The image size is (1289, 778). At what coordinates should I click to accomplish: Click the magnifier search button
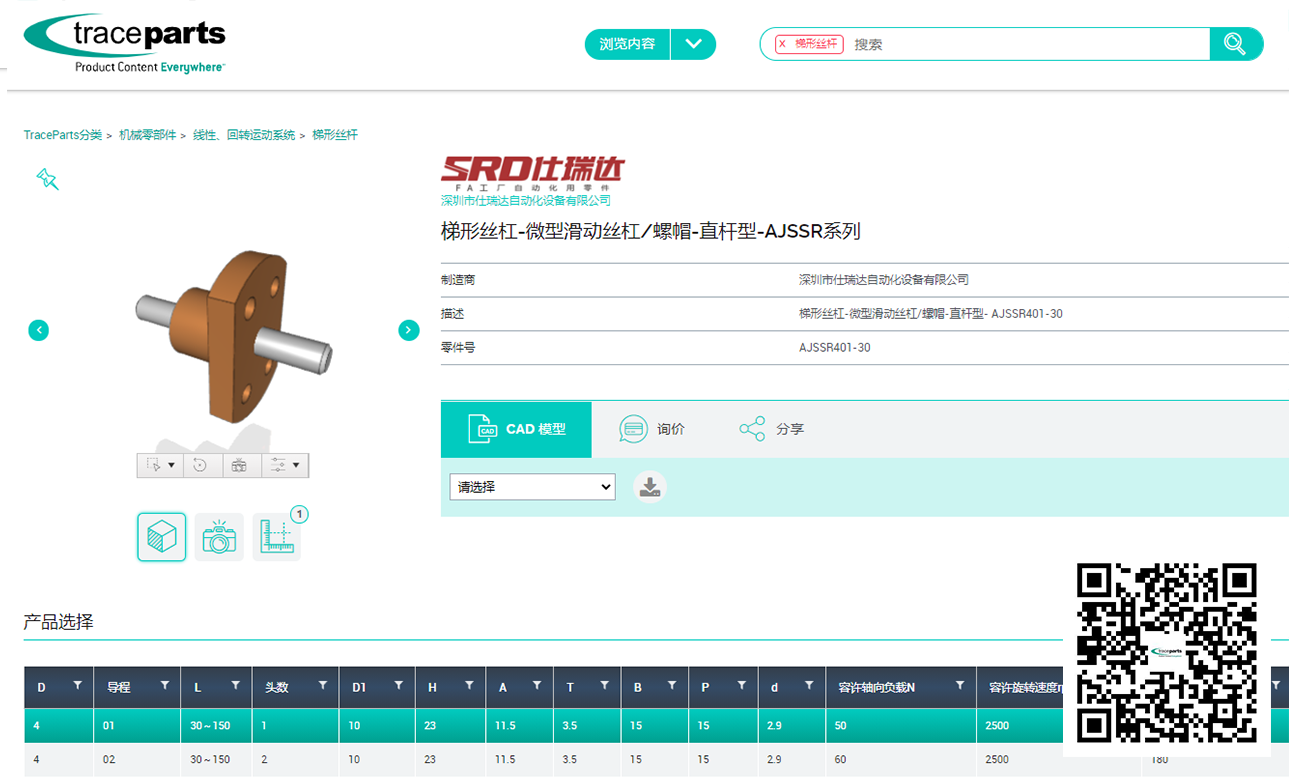[x=1236, y=44]
